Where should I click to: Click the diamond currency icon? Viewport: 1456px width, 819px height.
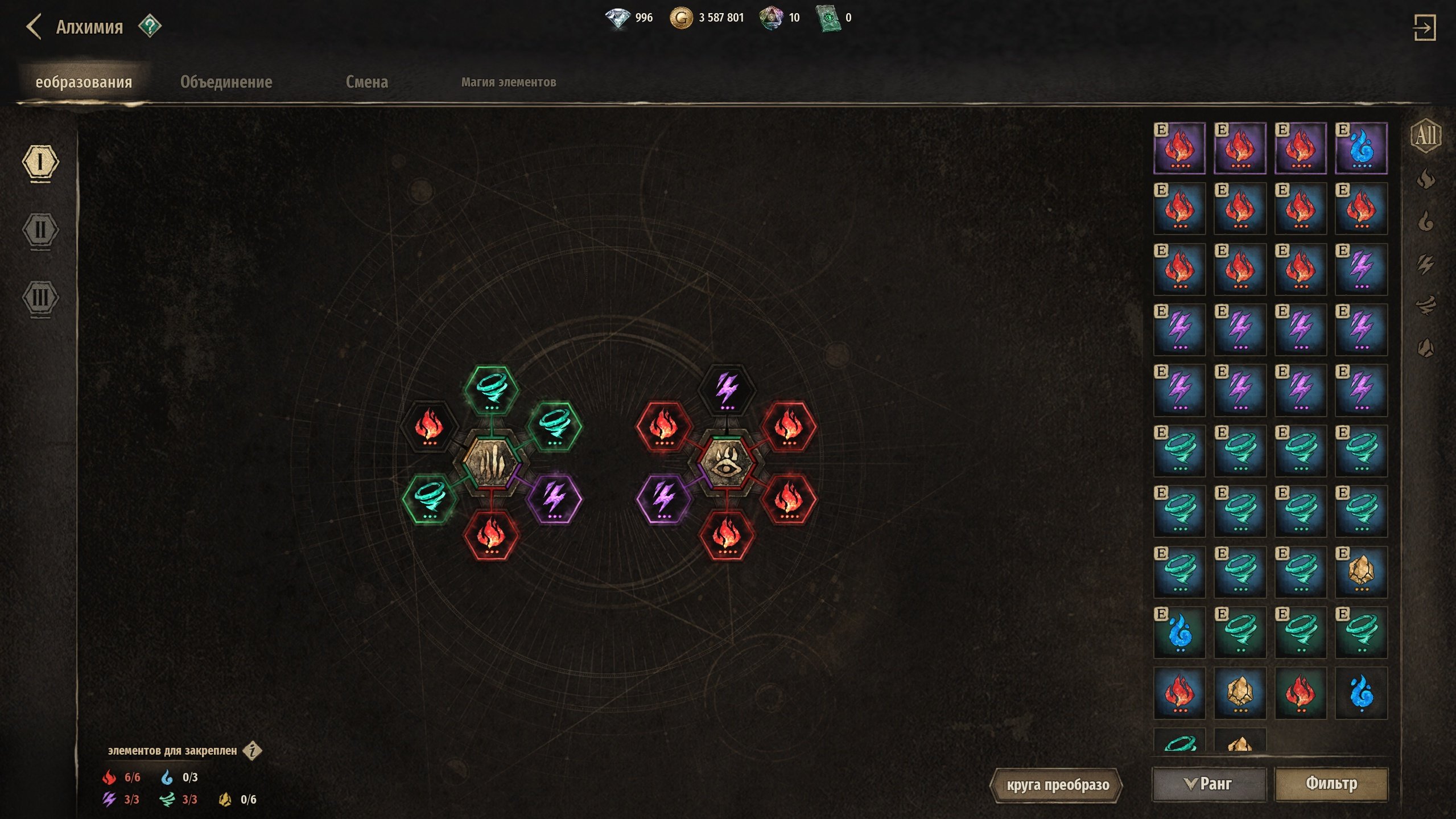tap(617, 18)
